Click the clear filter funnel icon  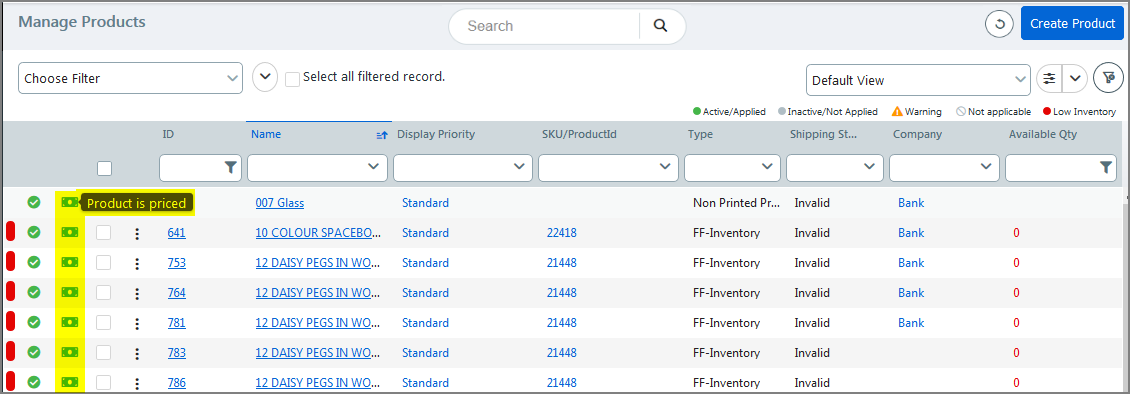[1108, 78]
